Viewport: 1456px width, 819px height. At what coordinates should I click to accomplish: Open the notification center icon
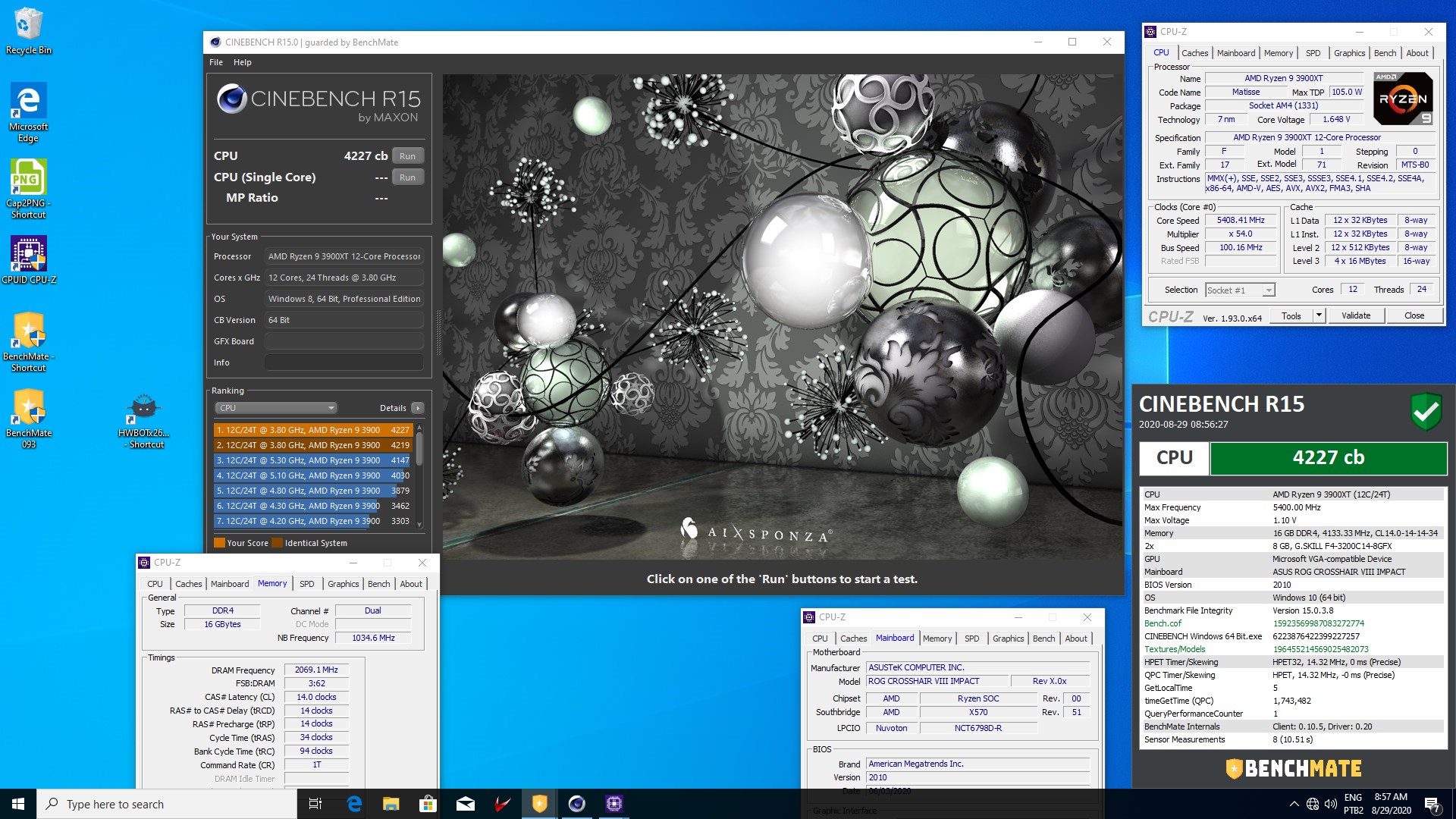click(x=1432, y=805)
